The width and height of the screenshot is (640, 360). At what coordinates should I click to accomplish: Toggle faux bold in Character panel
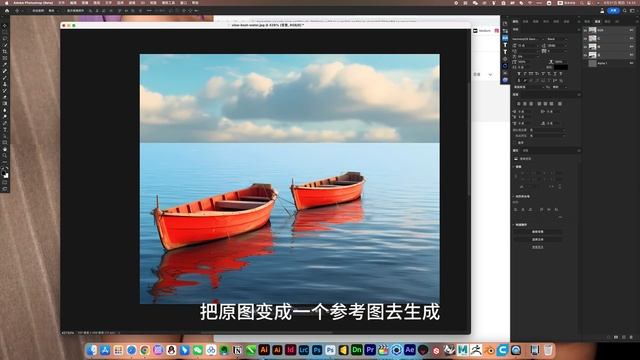(519, 74)
